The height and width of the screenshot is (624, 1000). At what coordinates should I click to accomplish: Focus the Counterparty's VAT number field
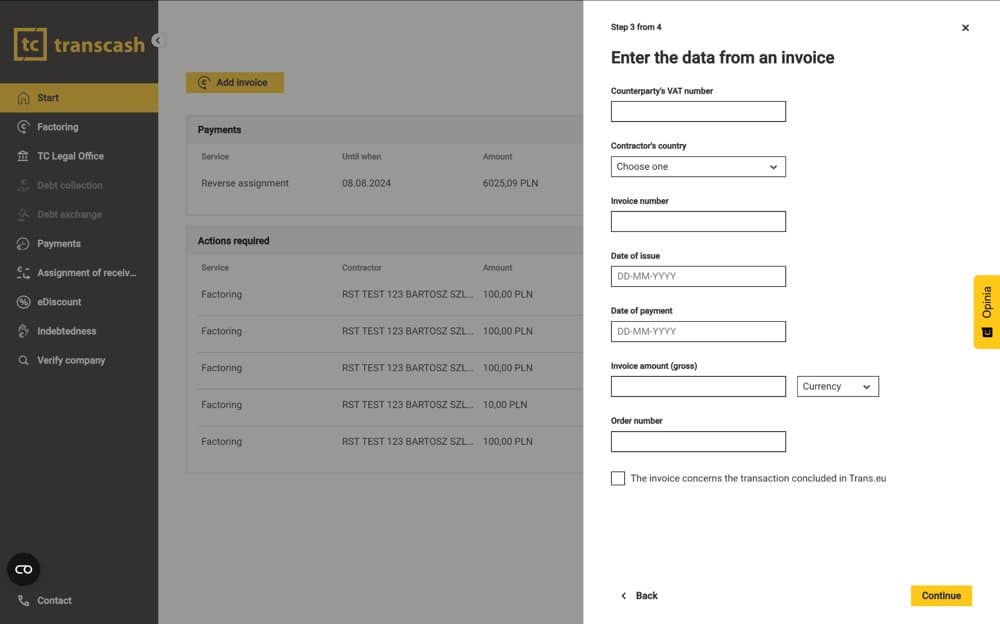click(x=698, y=112)
